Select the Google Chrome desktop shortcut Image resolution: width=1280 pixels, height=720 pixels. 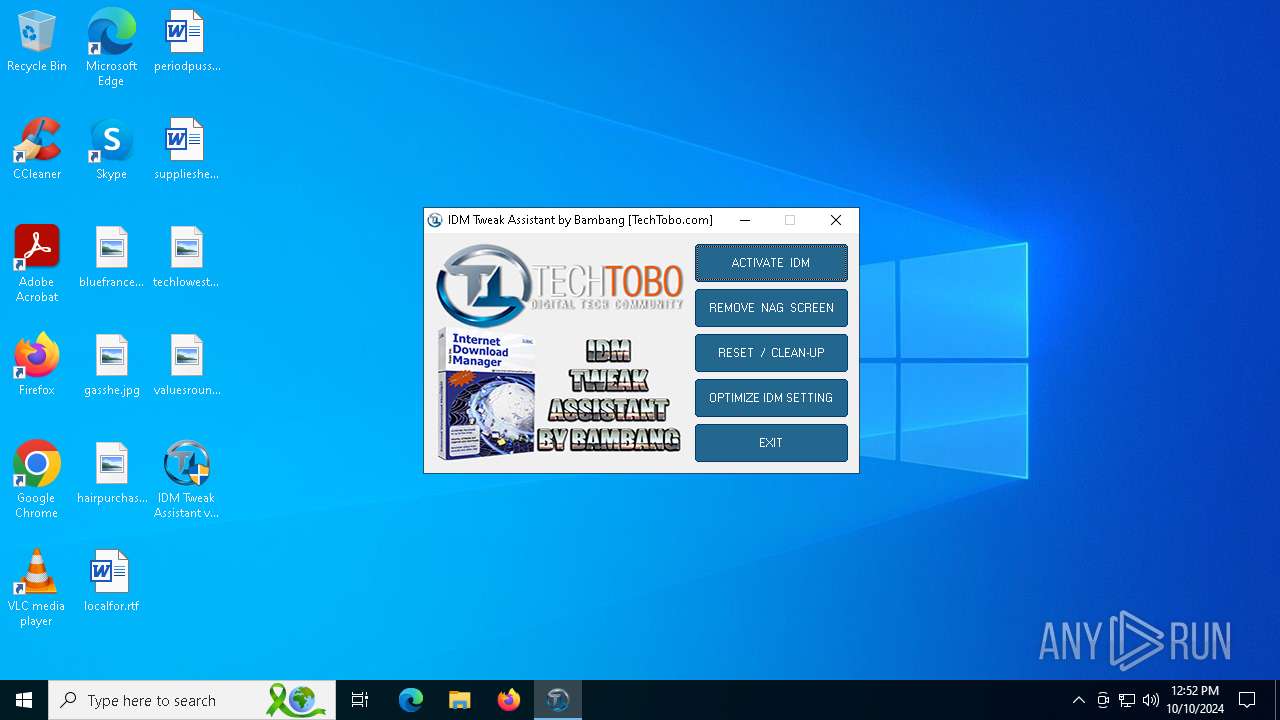click(x=37, y=480)
